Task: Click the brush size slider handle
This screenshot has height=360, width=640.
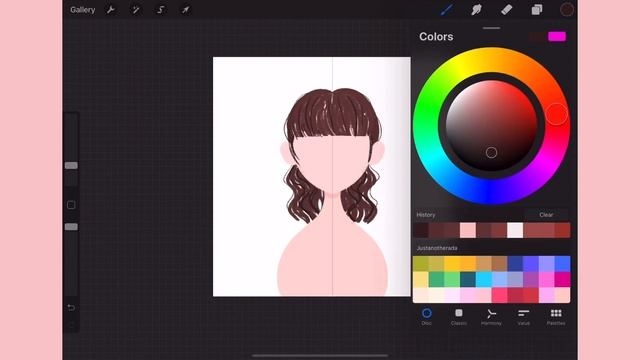Action: point(71,165)
